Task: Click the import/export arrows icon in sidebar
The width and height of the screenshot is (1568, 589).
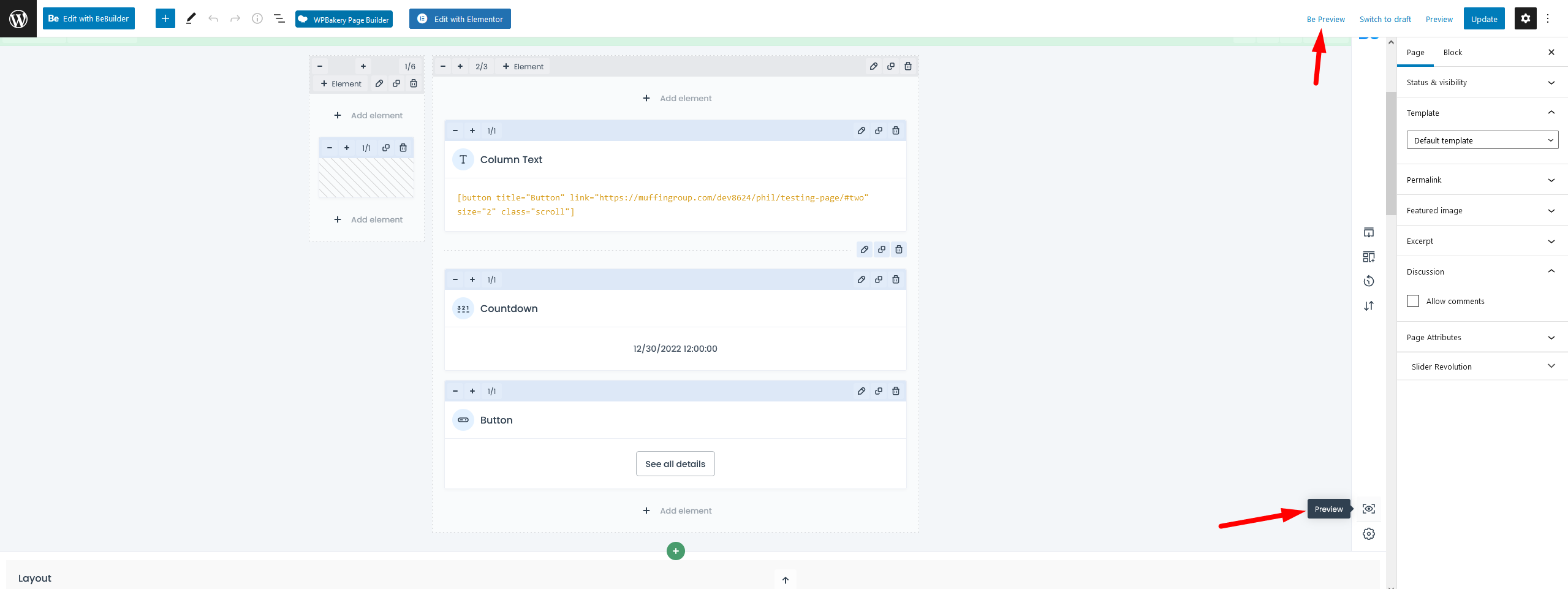Action: [x=1369, y=306]
